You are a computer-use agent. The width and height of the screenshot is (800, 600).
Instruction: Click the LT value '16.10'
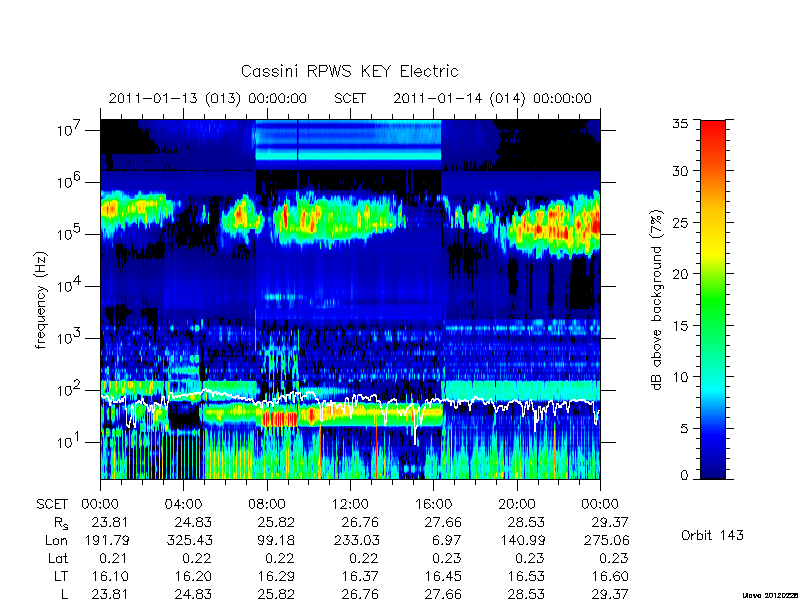click(x=110, y=576)
